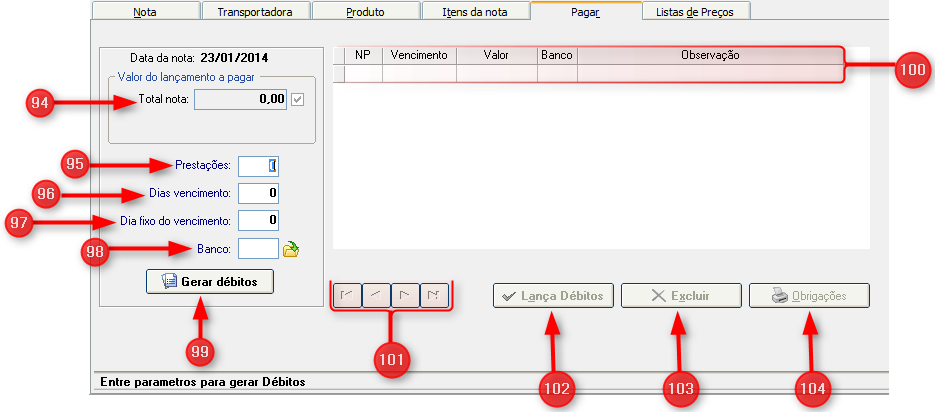This screenshot has width=935, height=412.
Task: Switch to Listas de Preços tab
Action: [x=696, y=11]
